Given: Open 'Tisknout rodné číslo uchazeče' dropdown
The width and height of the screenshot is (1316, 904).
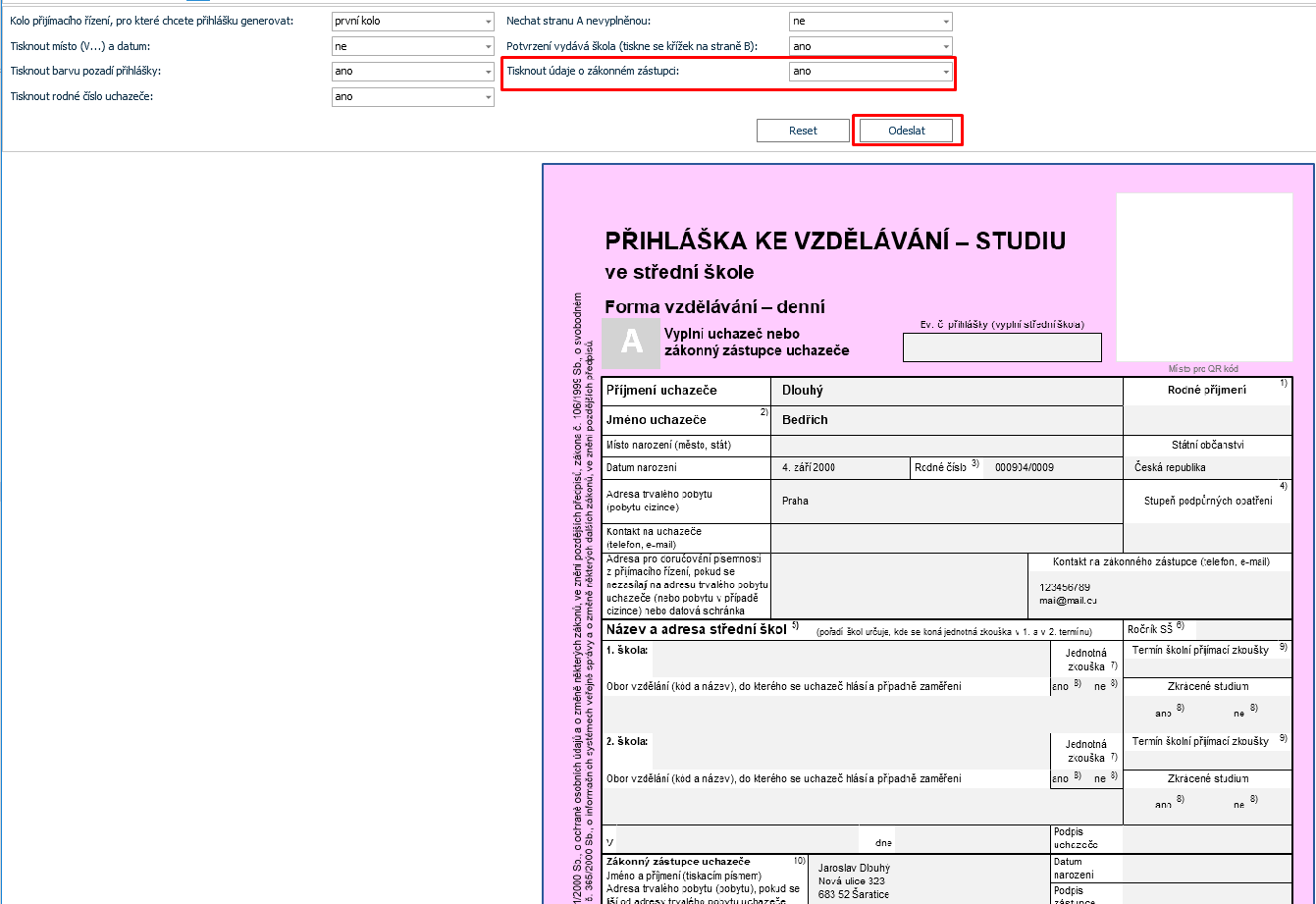Looking at the screenshot, I should (413, 97).
